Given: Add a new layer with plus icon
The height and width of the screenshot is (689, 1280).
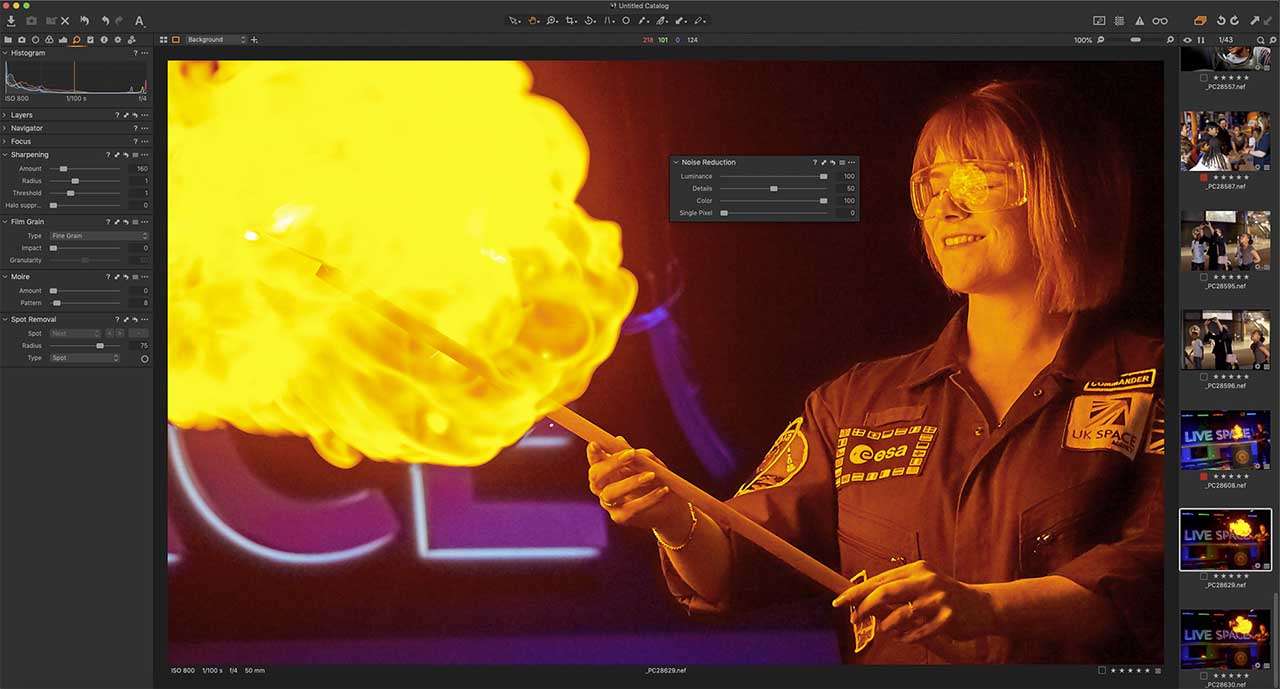Looking at the screenshot, I should pos(254,39).
